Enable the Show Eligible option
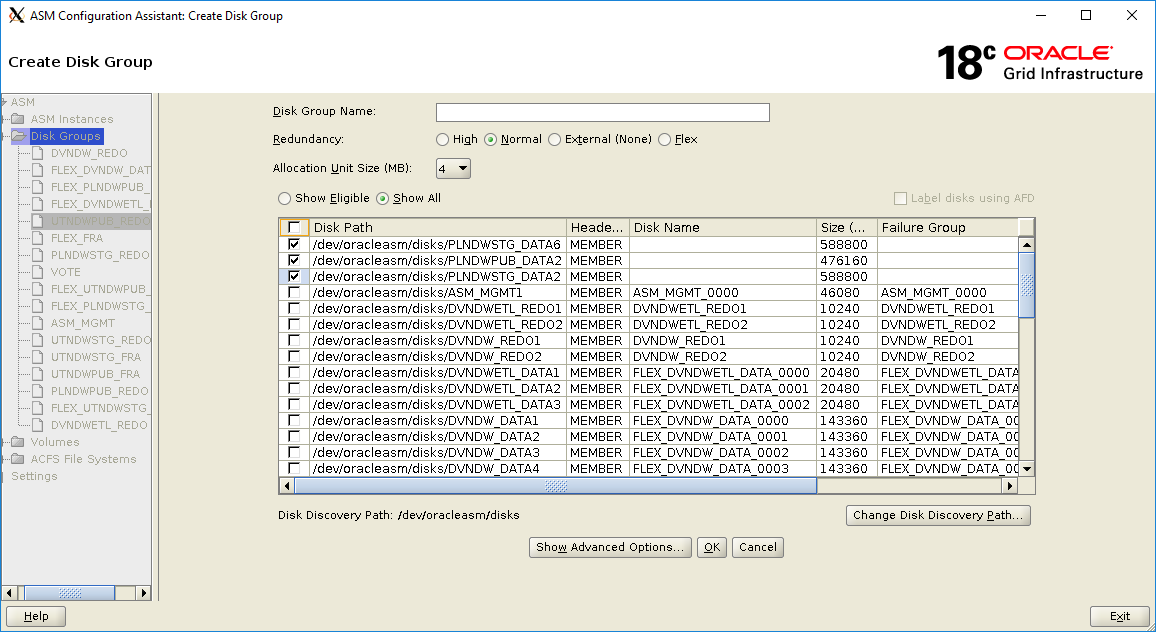The height and width of the screenshot is (632, 1156). coord(283,198)
